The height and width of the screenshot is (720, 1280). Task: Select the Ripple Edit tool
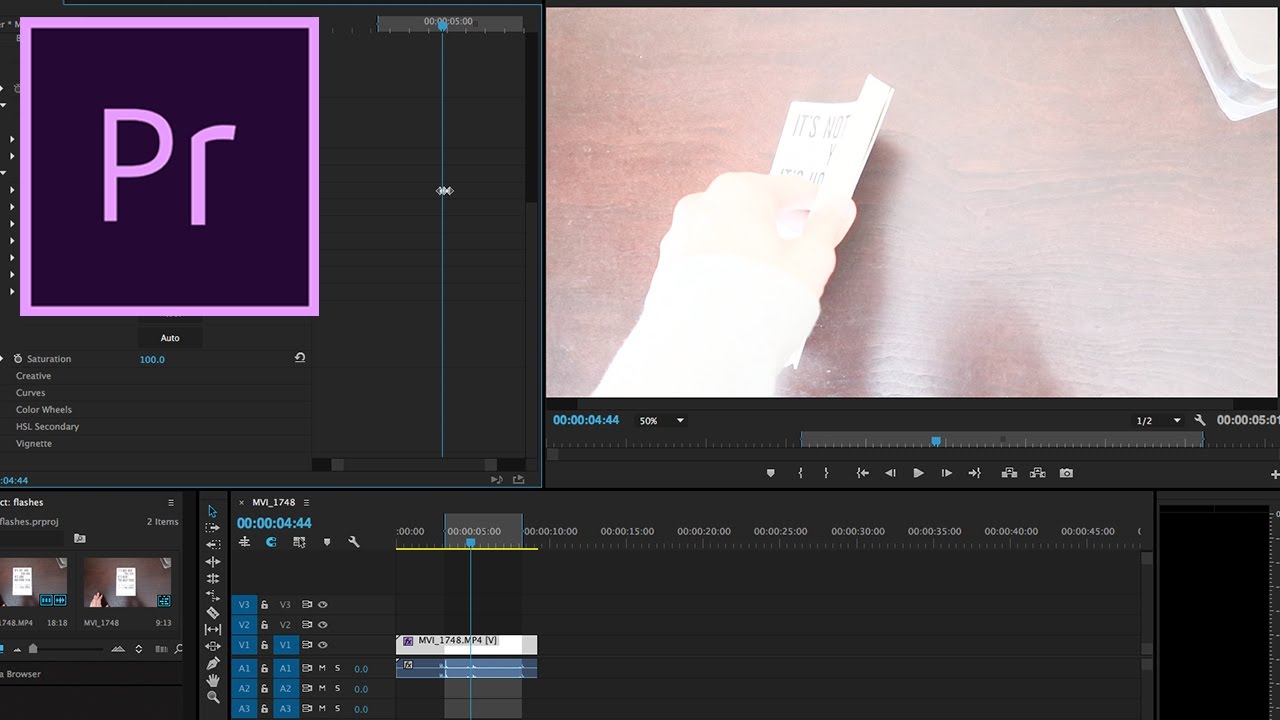tap(213, 562)
